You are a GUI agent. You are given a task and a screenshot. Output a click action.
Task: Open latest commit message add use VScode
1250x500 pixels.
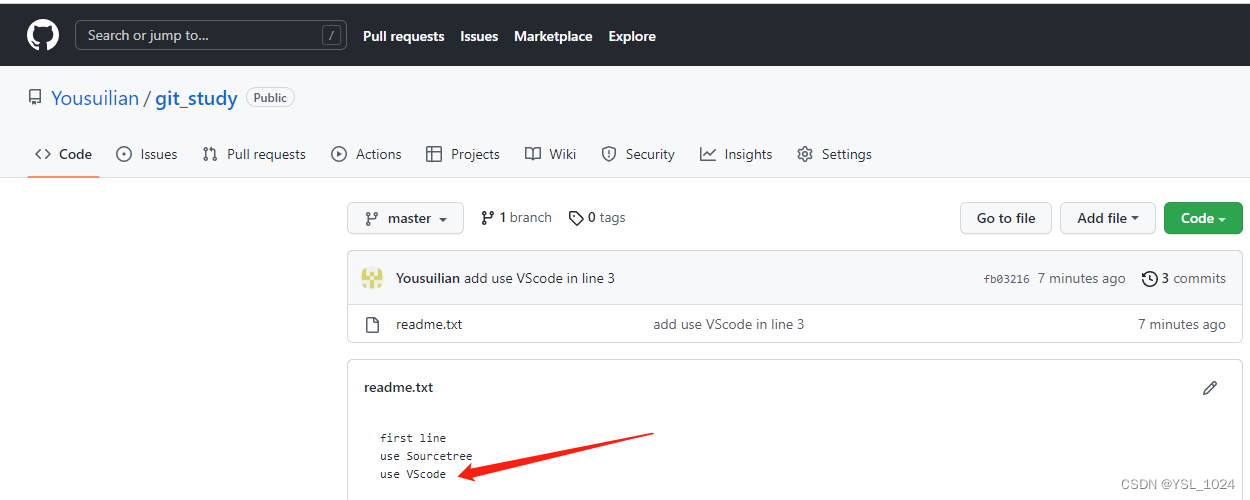click(539, 278)
